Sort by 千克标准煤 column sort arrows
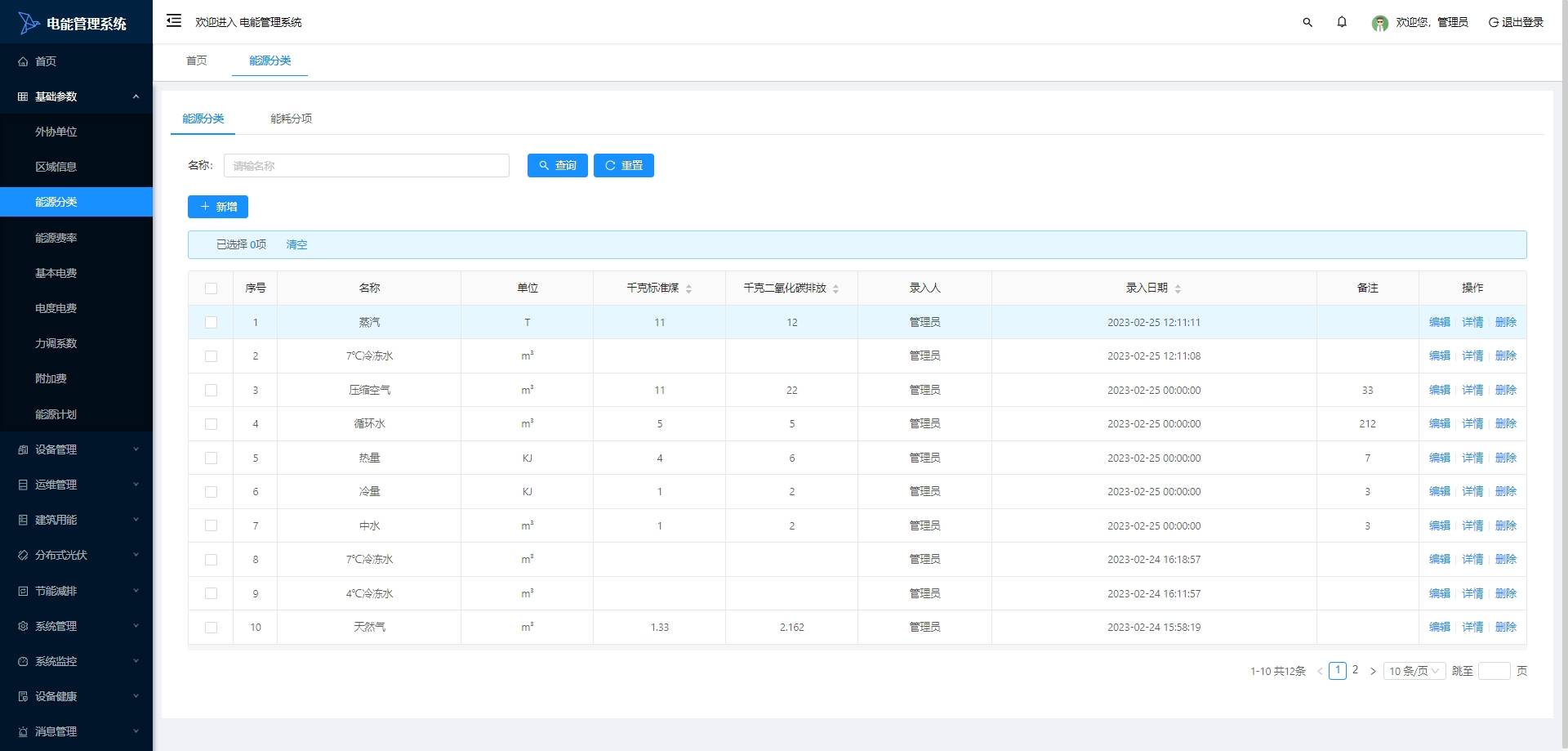The height and width of the screenshot is (751, 1568). pos(688,288)
